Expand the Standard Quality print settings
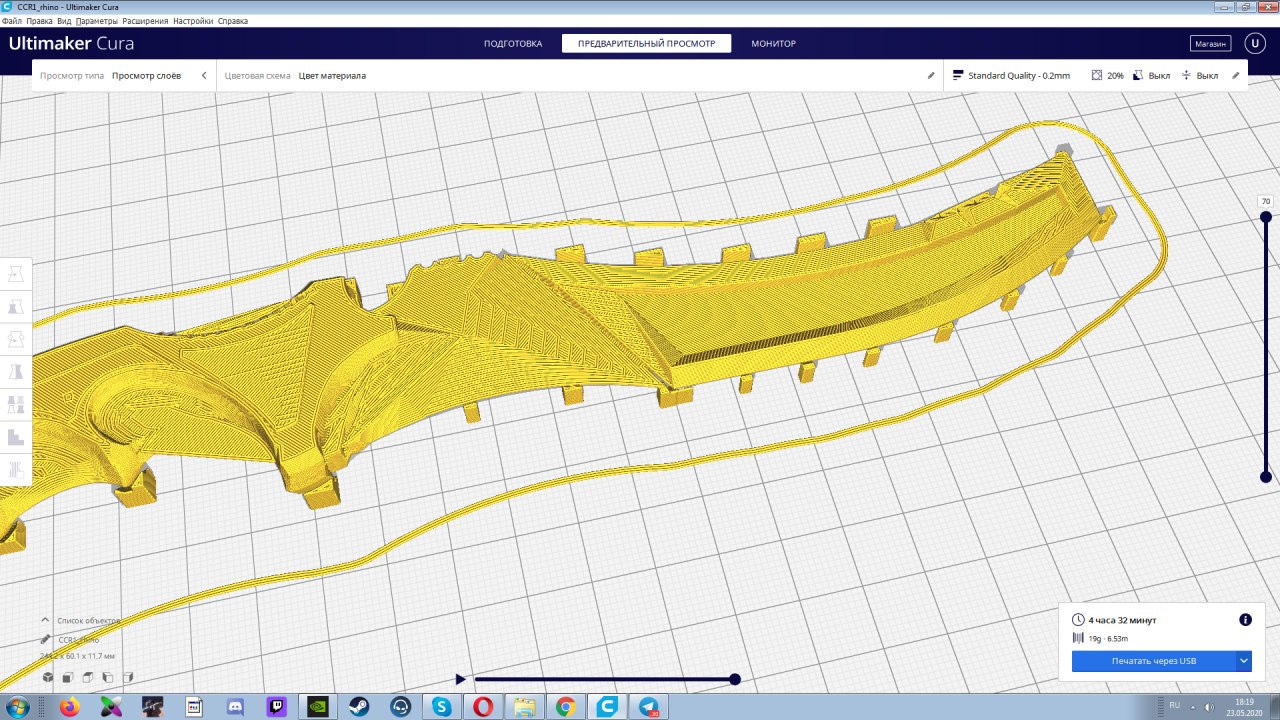The width and height of the screenshot is (1280, 720). (x=1096, y=75)
